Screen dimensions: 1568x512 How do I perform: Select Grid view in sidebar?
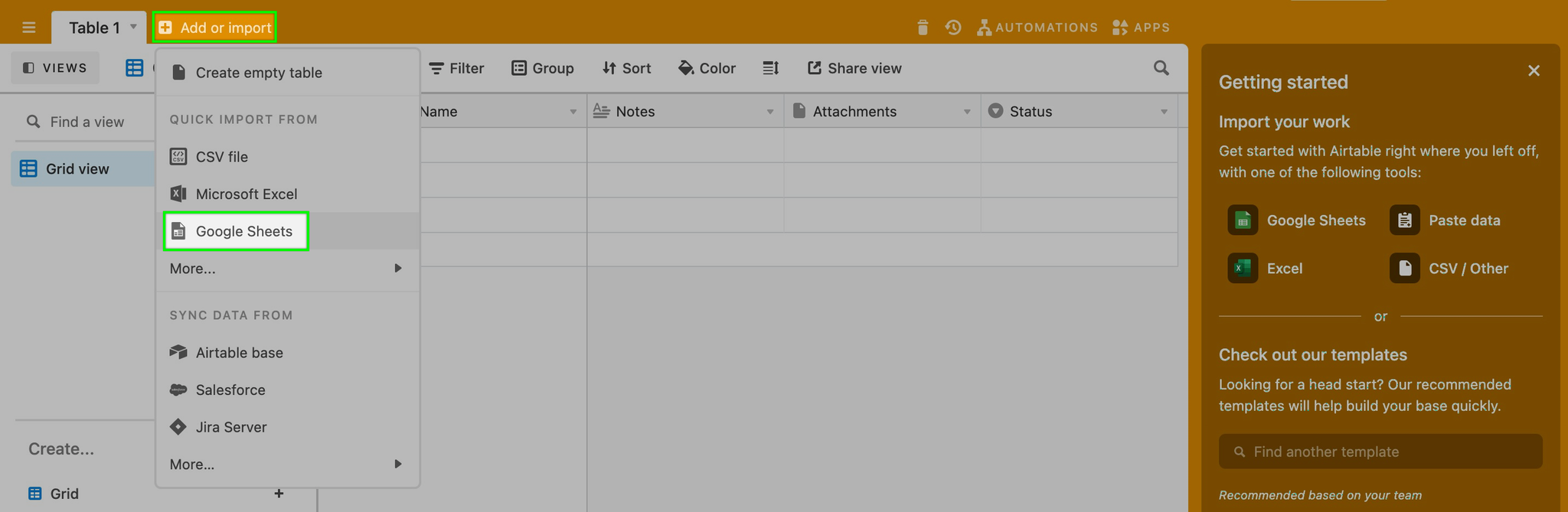(x=83, y=168)
